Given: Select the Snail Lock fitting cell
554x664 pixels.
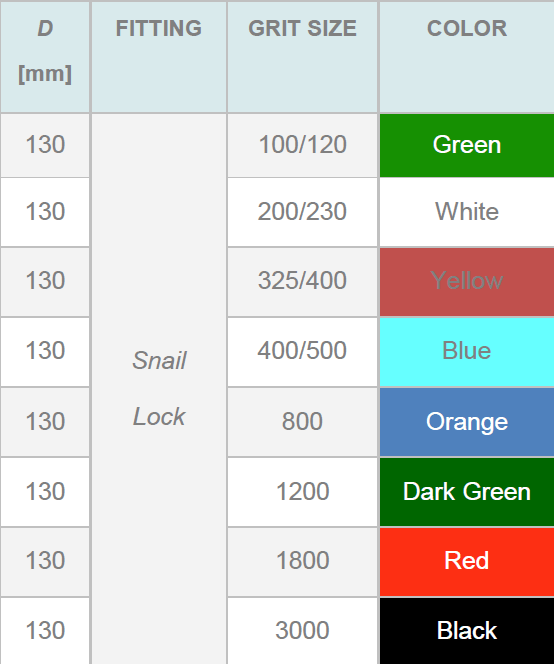Looking at the screenshot, I should 159,389.
